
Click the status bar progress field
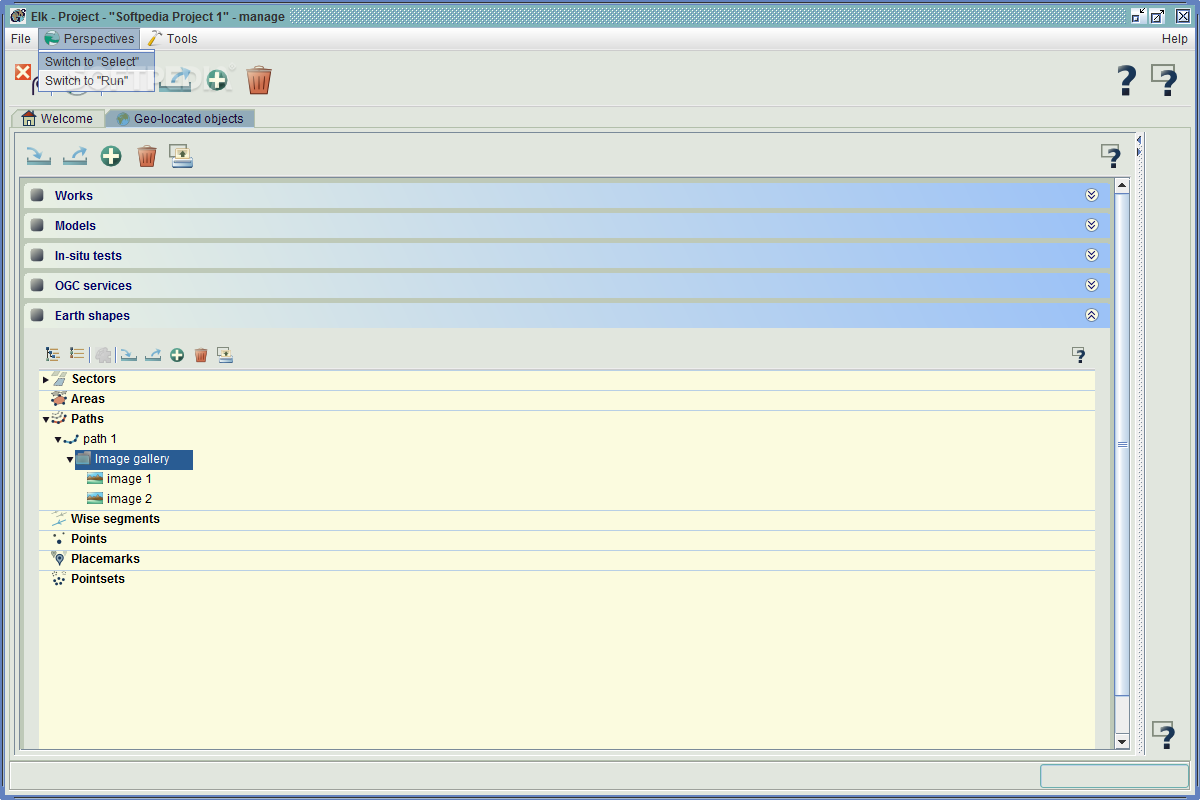(x=1115, y=776)
